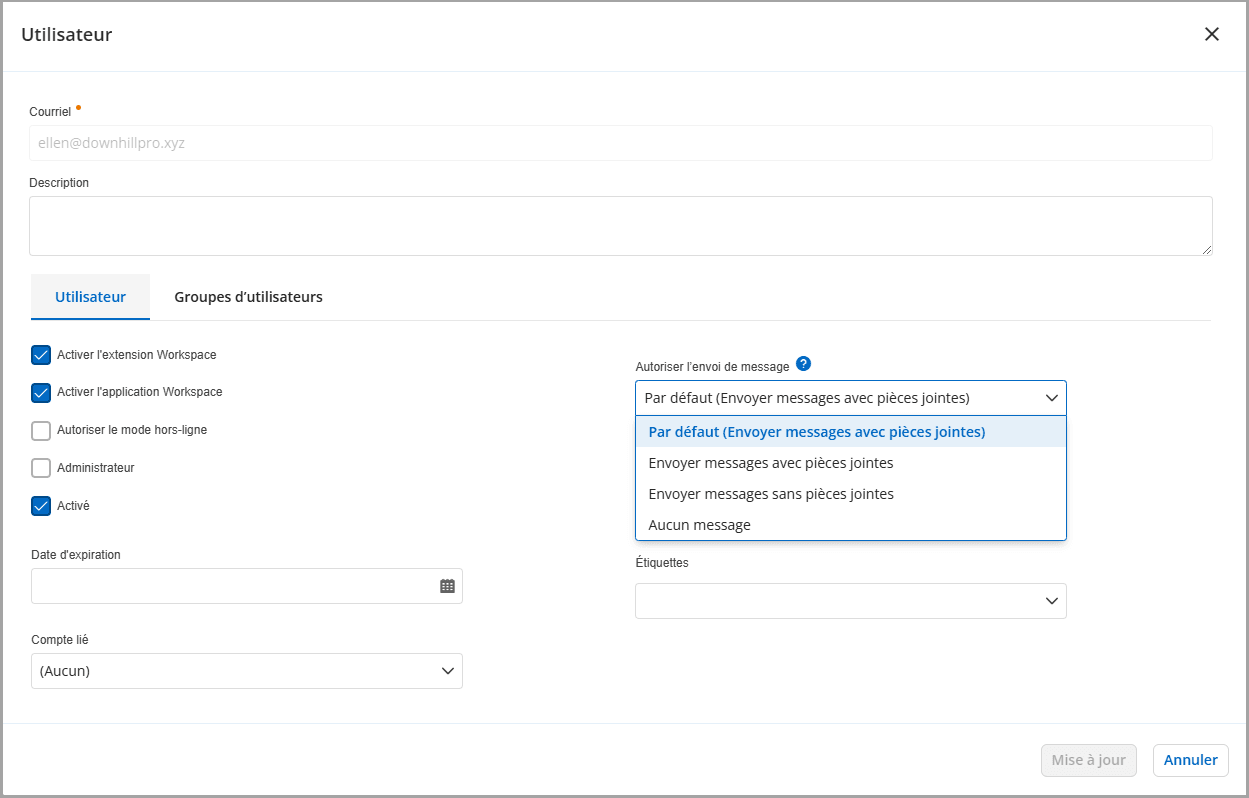The width and height of the screenshot is (1249, 798).
Task: Collapse the Autoriser l'envoi de message dropdown
Action: point(1051,398)
